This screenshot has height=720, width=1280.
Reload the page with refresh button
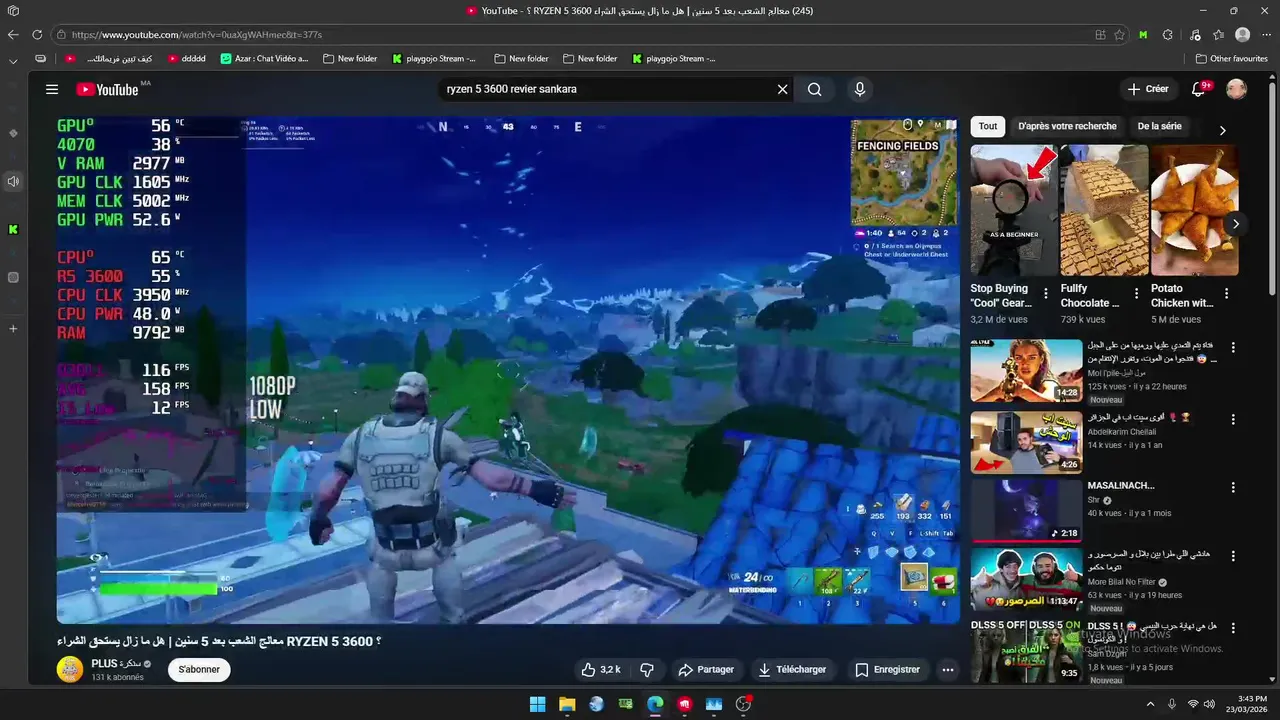pyautogui.click(x=37, y=34)
